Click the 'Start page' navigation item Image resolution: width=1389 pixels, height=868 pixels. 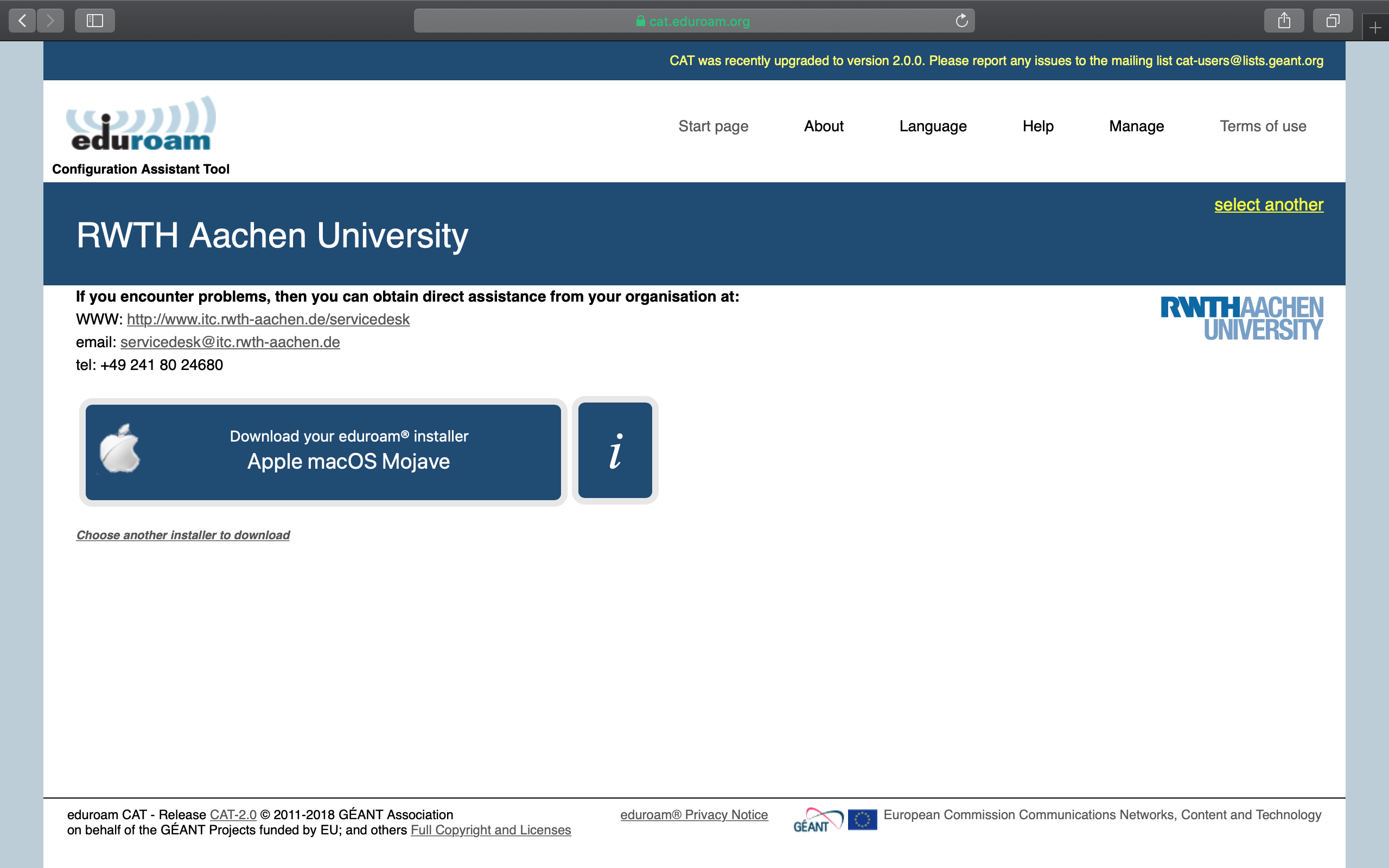click(715, 125)
